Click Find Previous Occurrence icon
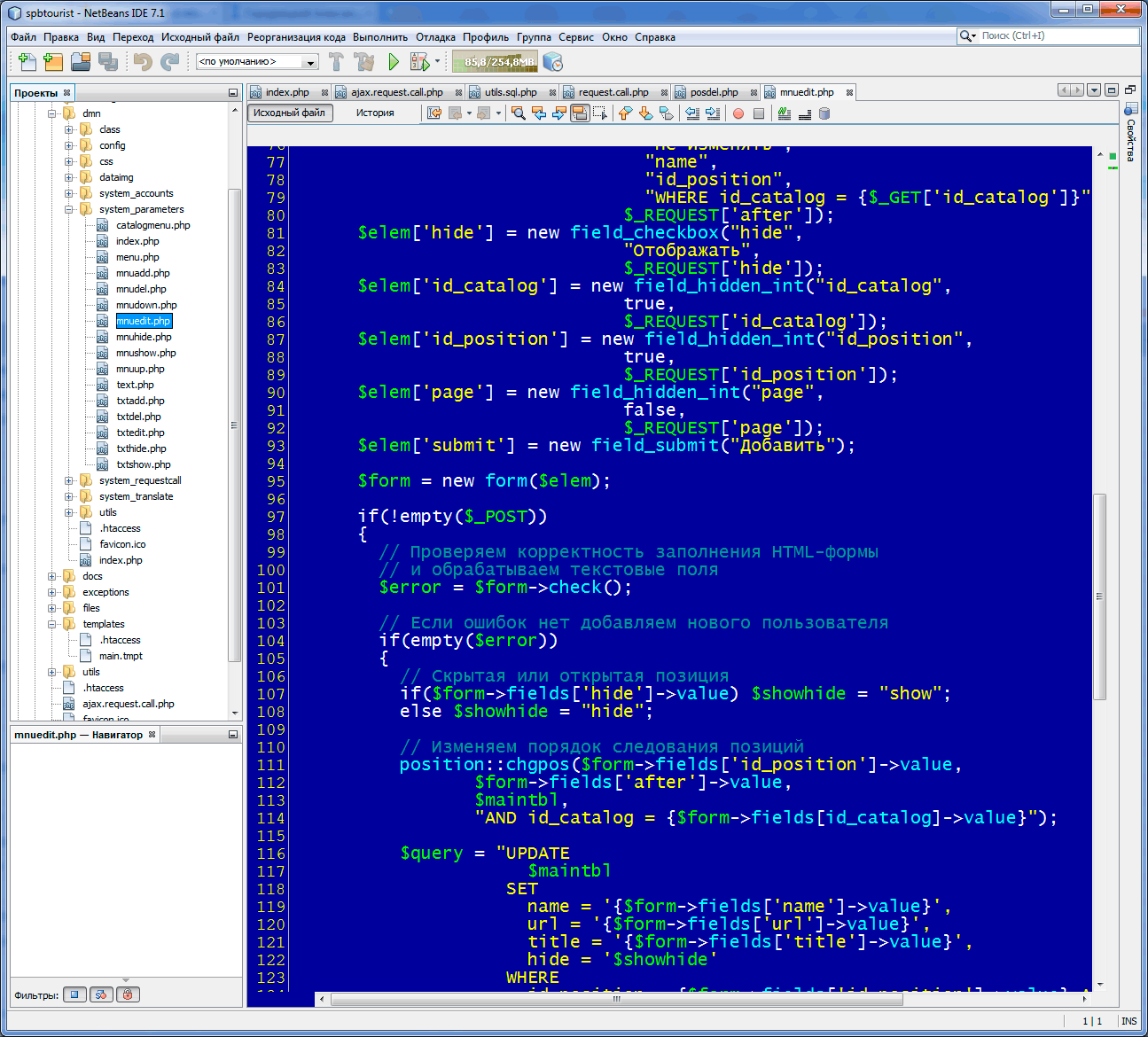 [539, 113]
